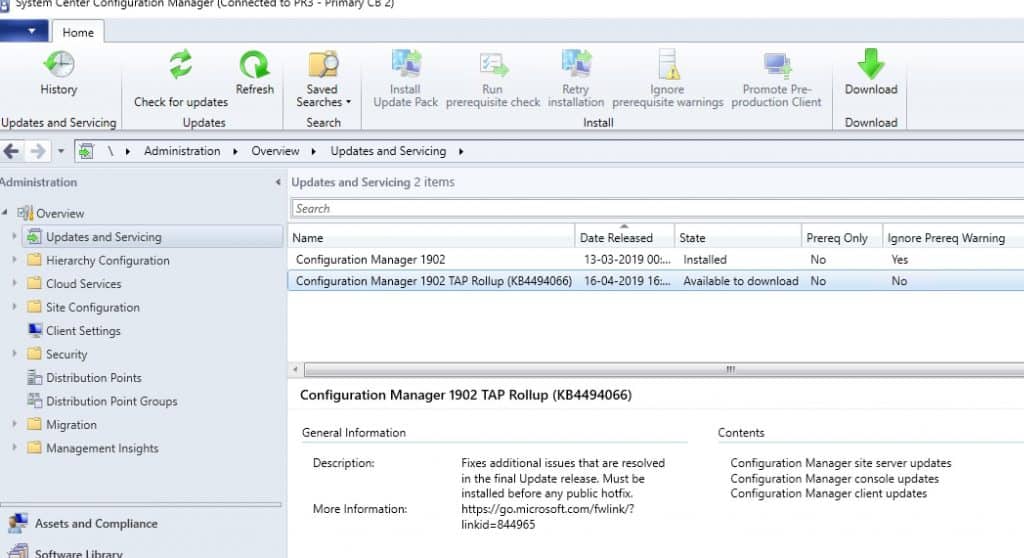Click Management Insights folder icon
The height and width of the screenshot is (558, 1024).
click(x=35, y=448)
